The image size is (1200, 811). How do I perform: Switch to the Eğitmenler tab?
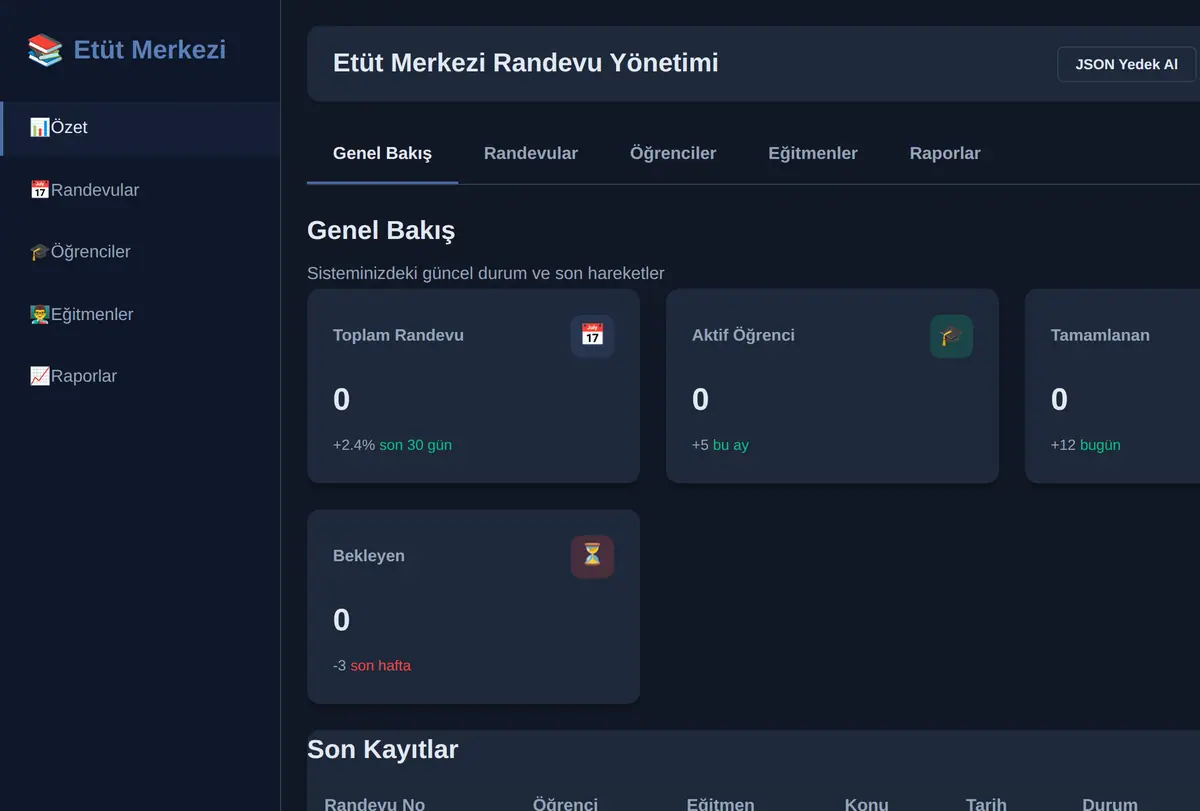(x=813, y=154)
